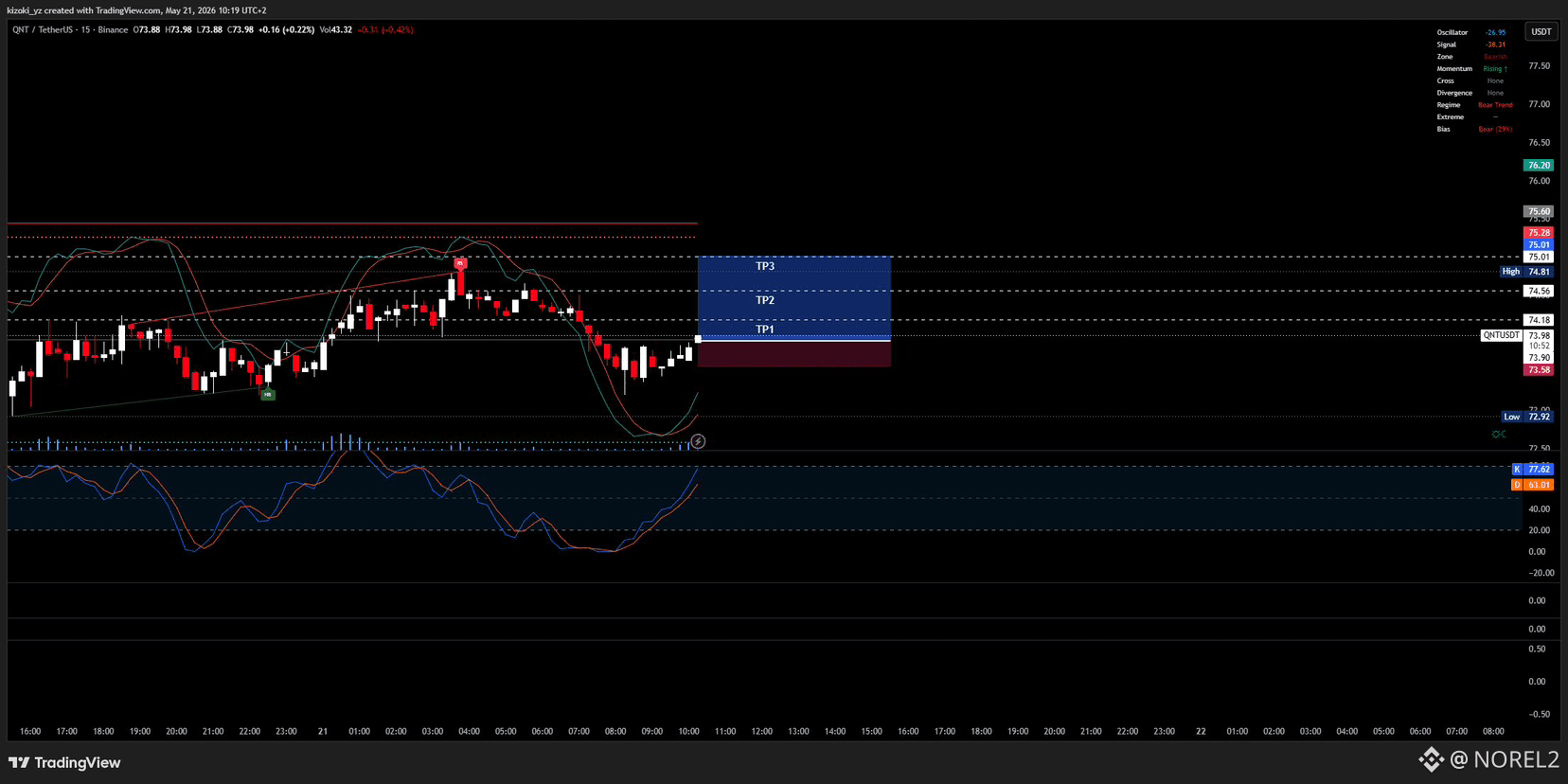
Task: Select the orange D stochastic value label
Action: point(1532,485)
